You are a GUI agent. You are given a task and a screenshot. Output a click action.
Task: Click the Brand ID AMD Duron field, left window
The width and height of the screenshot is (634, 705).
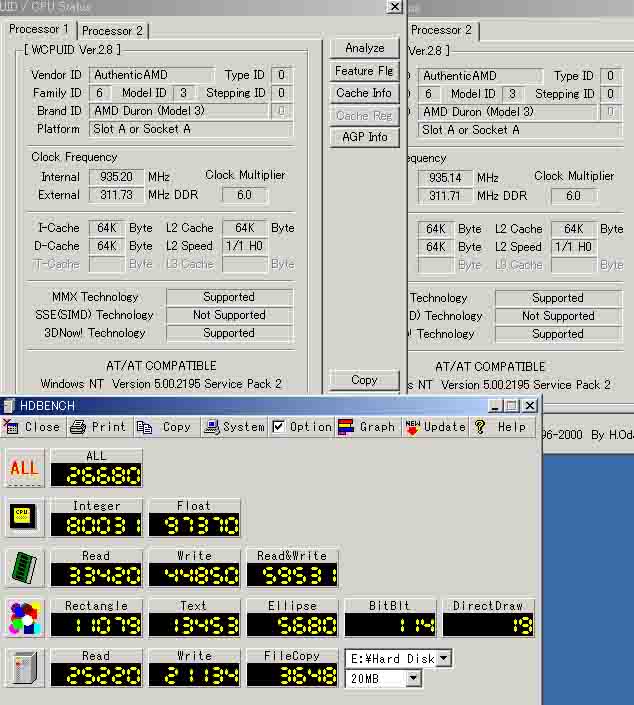point(178,111)
